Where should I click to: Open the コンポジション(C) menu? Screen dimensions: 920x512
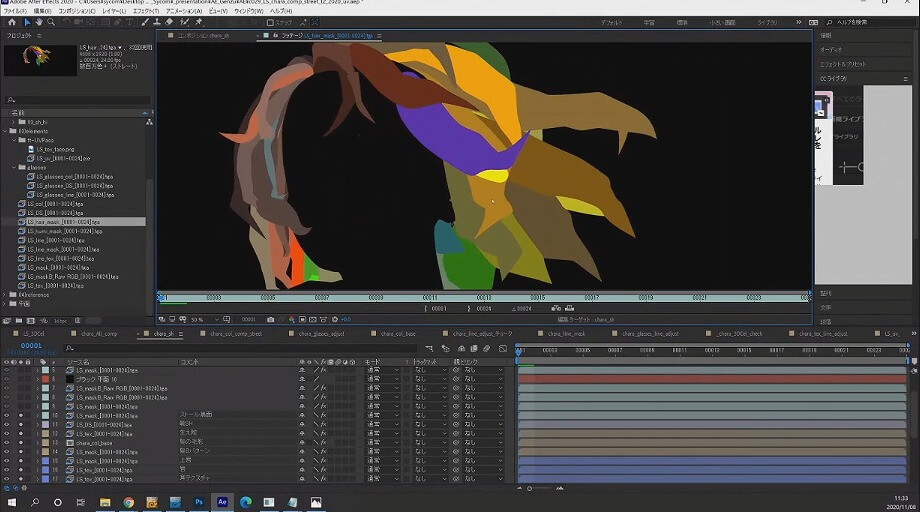pos(77,11)
